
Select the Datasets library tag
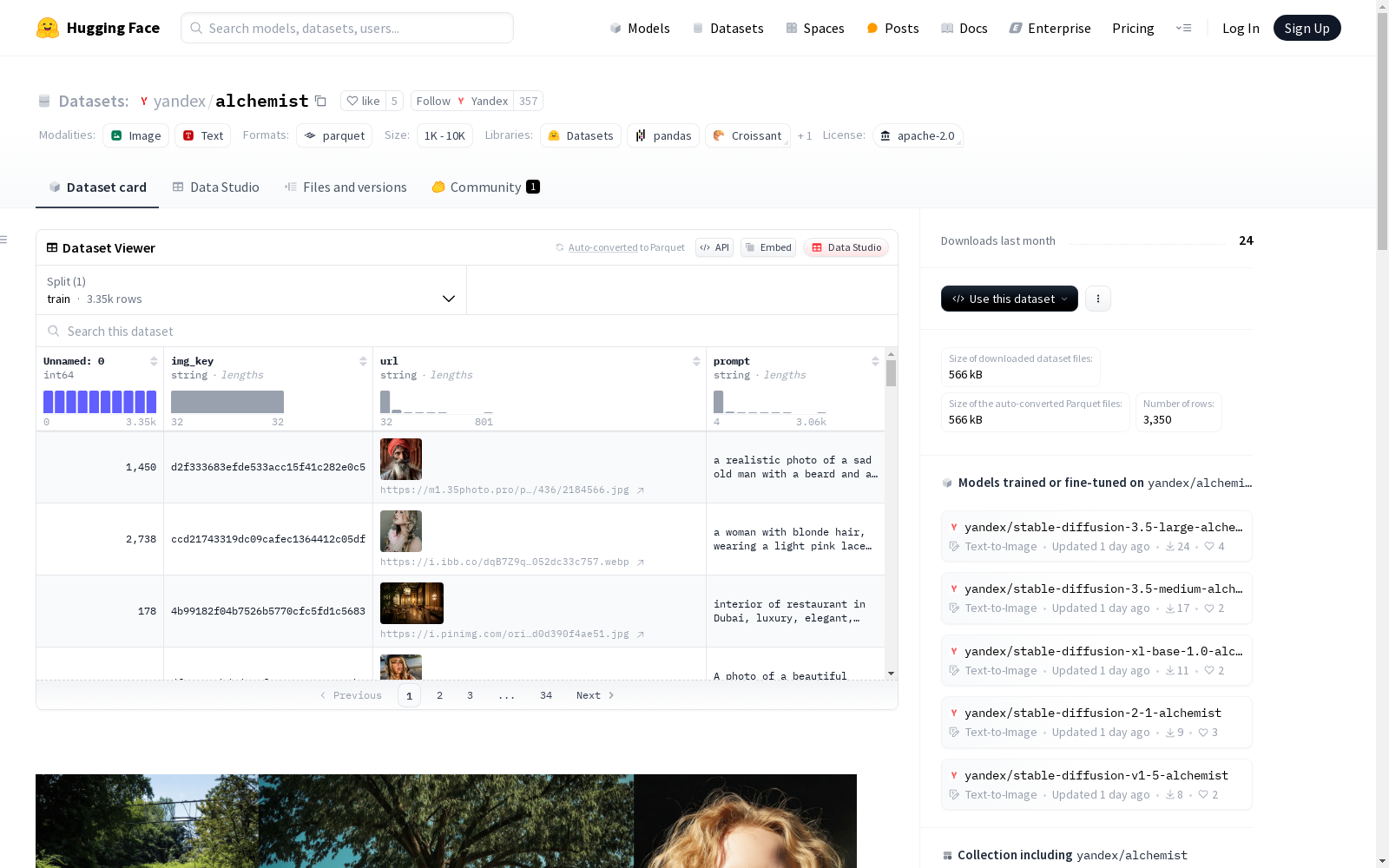tap(581, 135)
